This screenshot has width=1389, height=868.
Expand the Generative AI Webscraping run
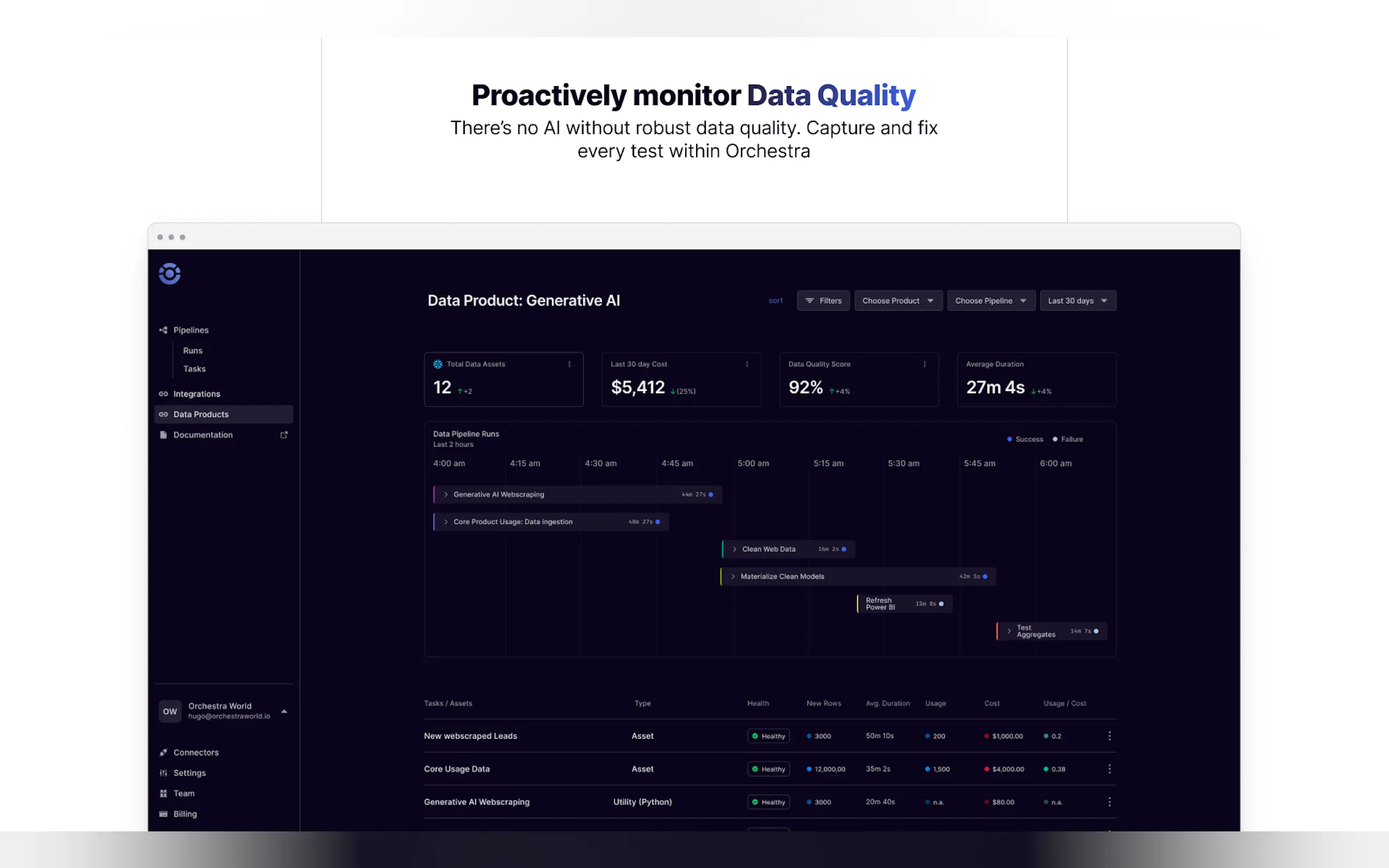tap(446, 494)
